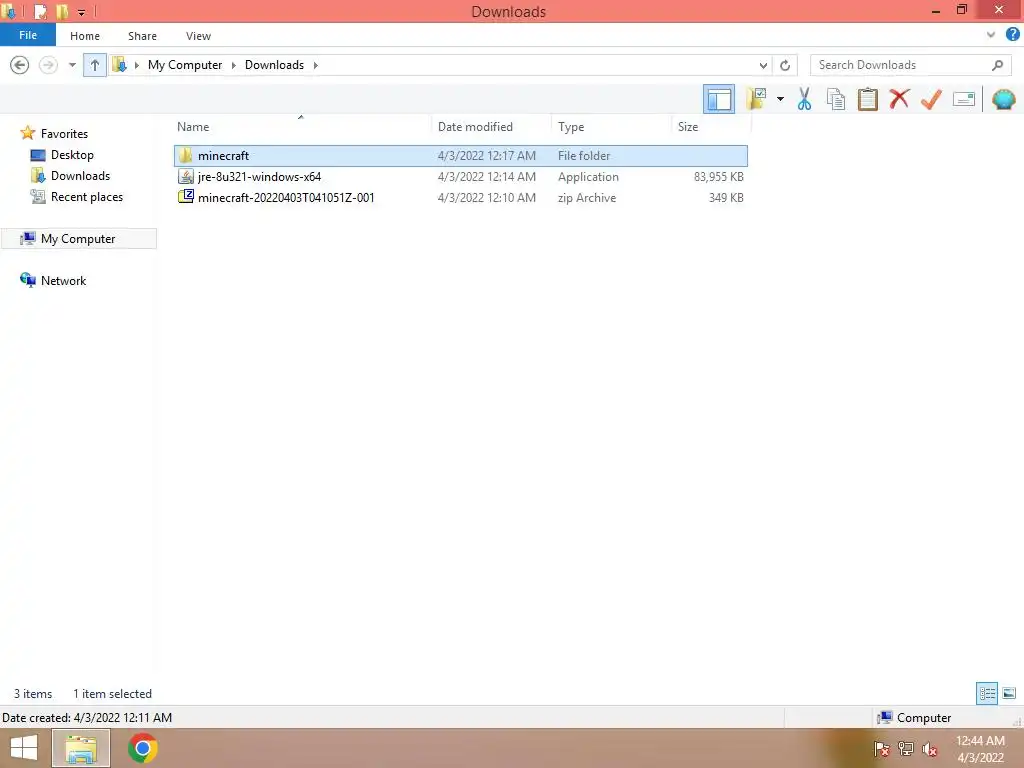1024x768 pixels.
Task: Click the red X Delete icon
Action: point(899,99)
